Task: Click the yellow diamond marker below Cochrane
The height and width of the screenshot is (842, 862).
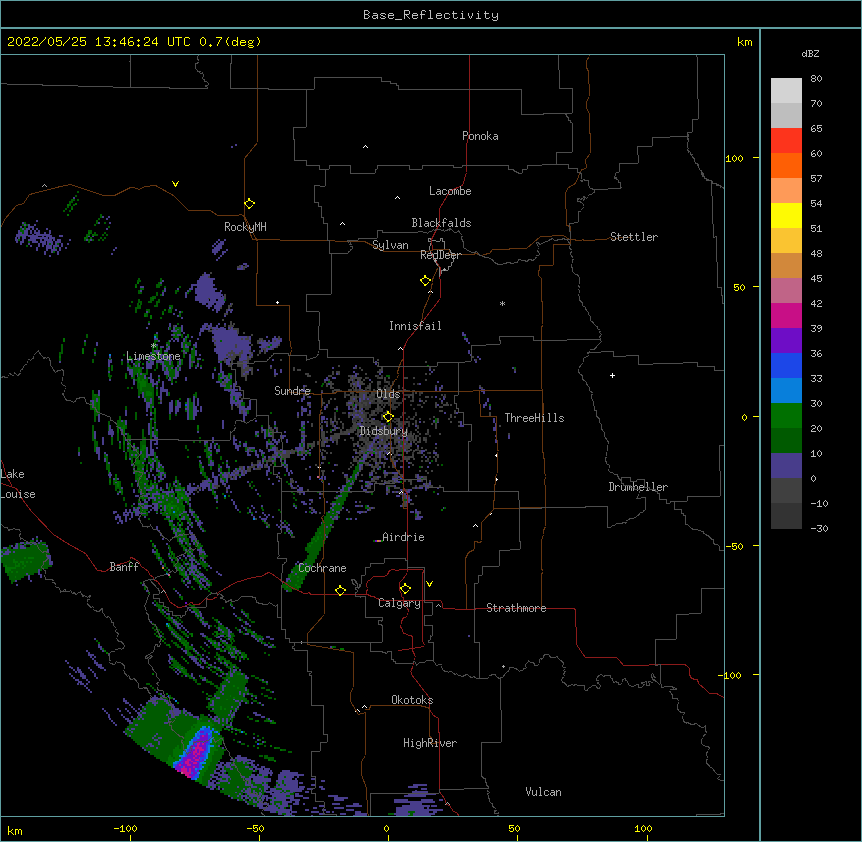Action: coord(340,591)
